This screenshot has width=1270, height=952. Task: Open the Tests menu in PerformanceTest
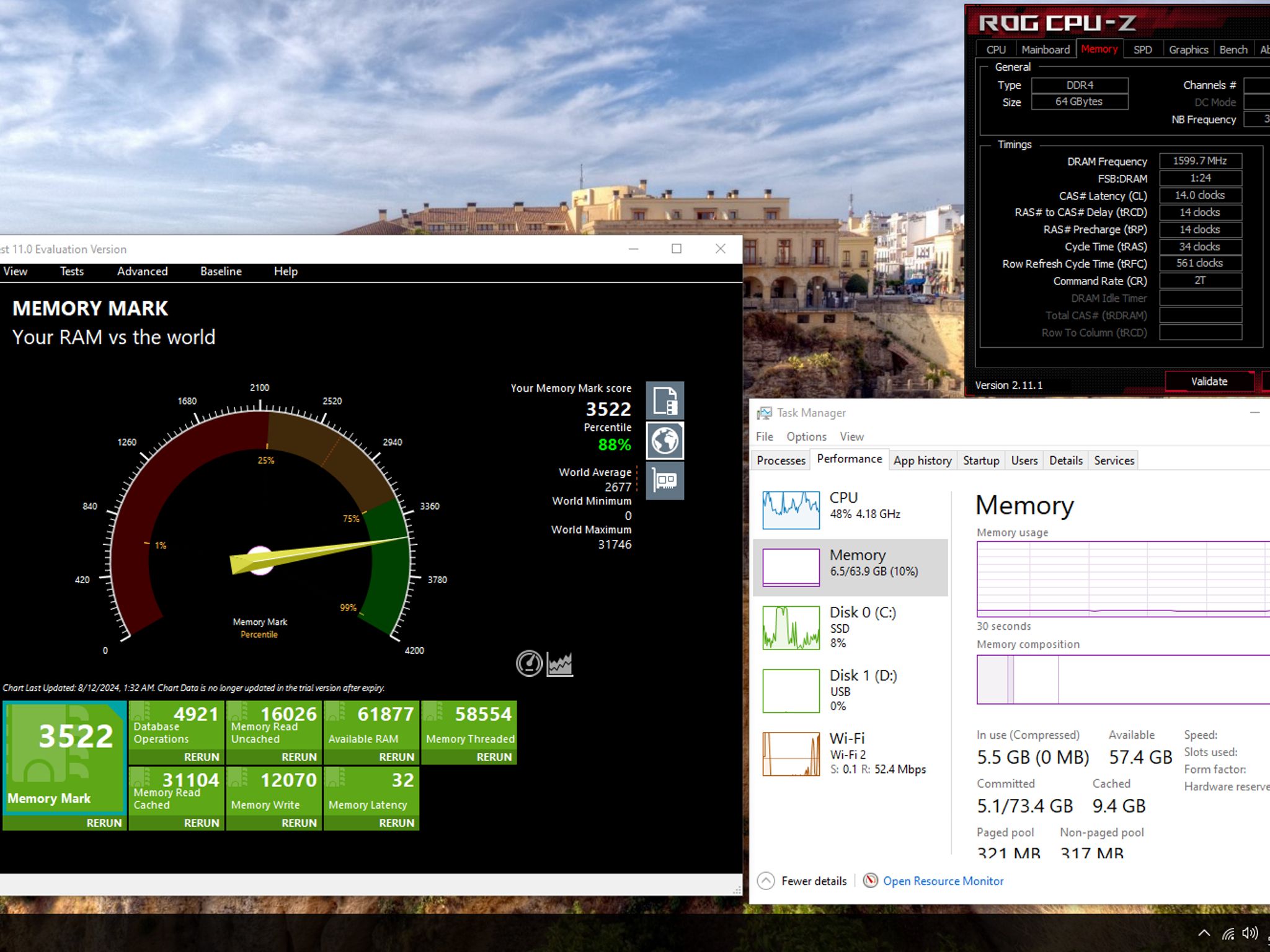pos(71,271)
